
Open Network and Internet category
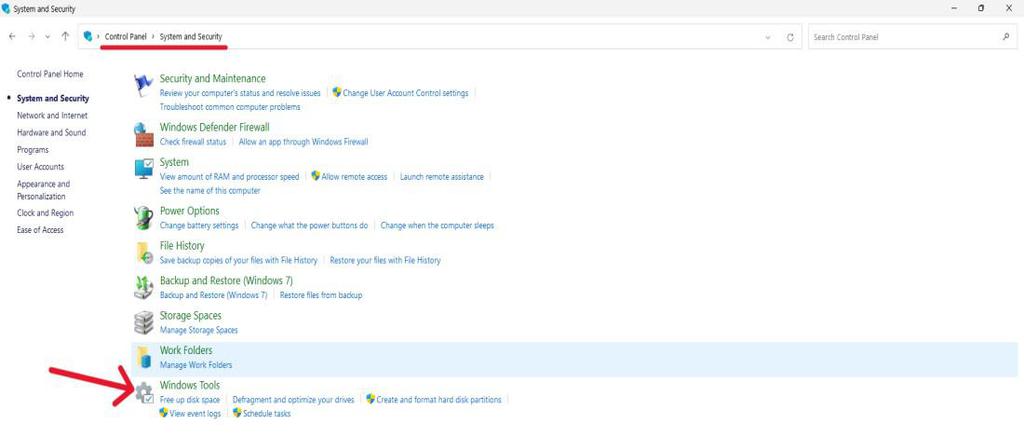pos(52,116)
